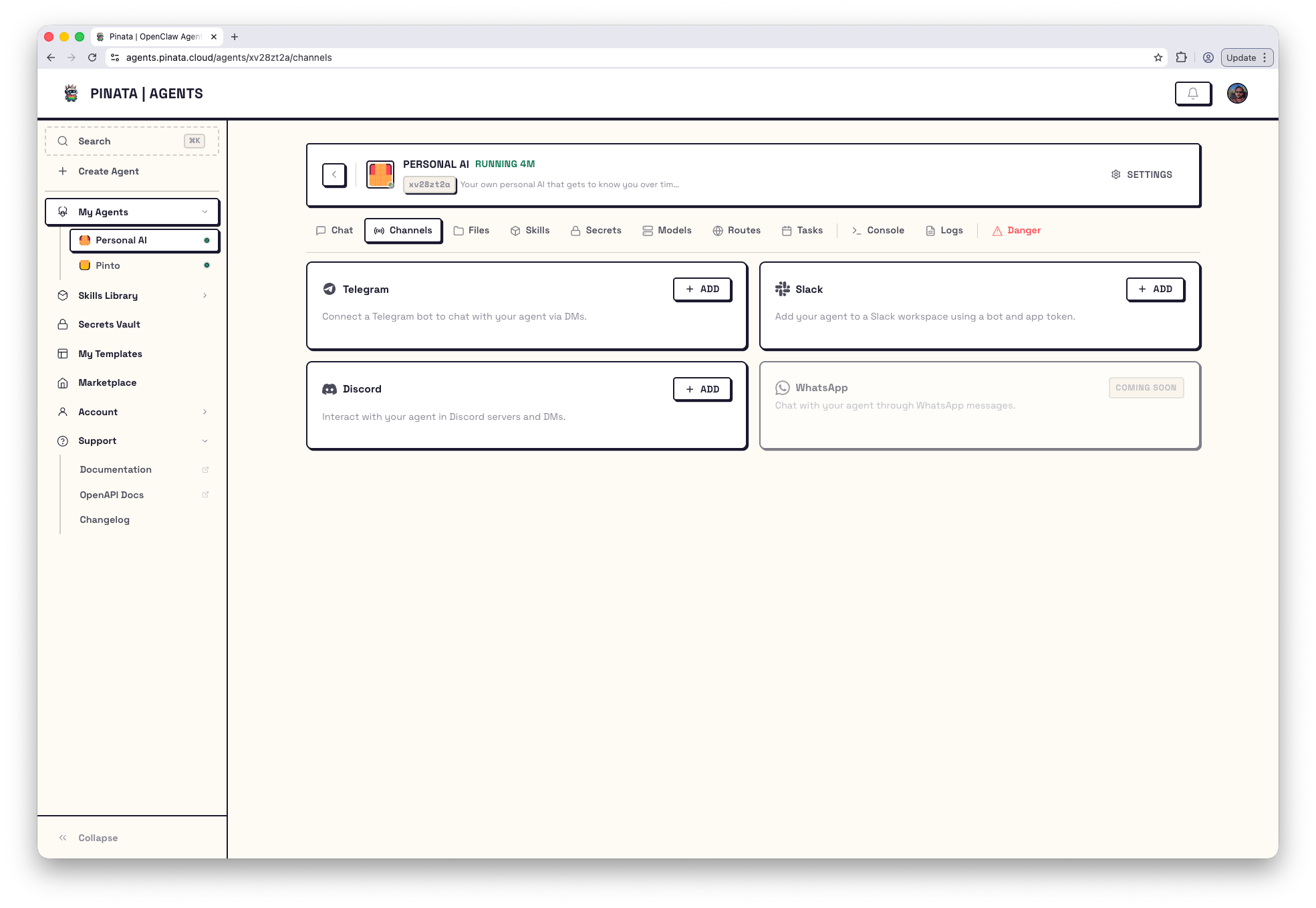This screenshot has width=1316, height=908.
Task: Click the Personal AI agent avatar image
Action: tap(380, 175)
